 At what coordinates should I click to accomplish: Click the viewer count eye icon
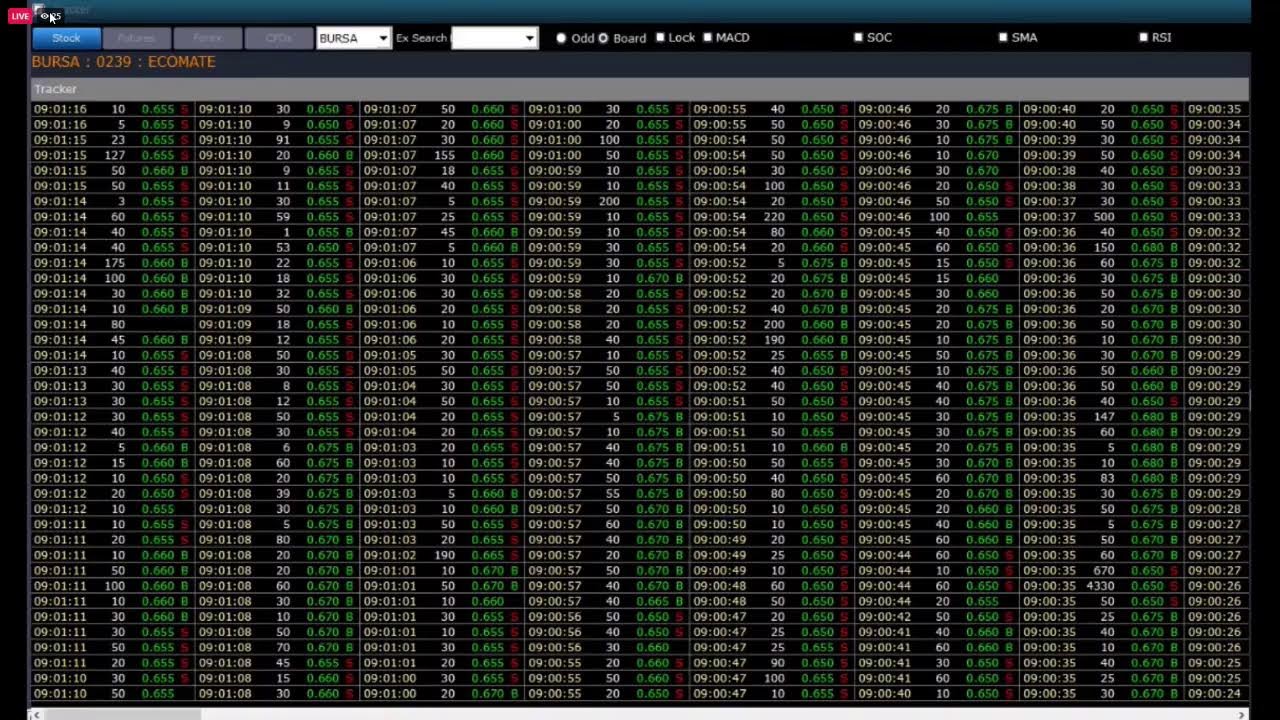pyautogui.click(x=45, y=16)
